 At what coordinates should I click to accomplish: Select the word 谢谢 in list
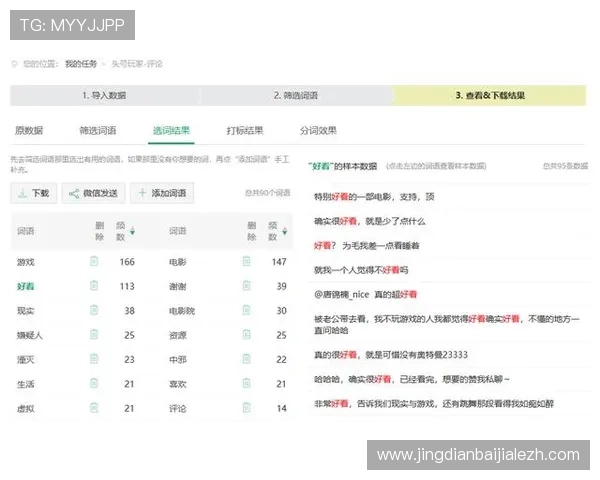(178, 287)
